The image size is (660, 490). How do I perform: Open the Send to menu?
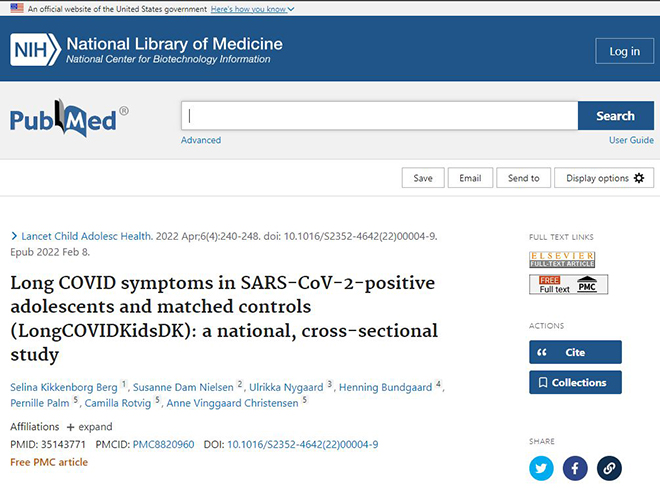pos(523,178)
